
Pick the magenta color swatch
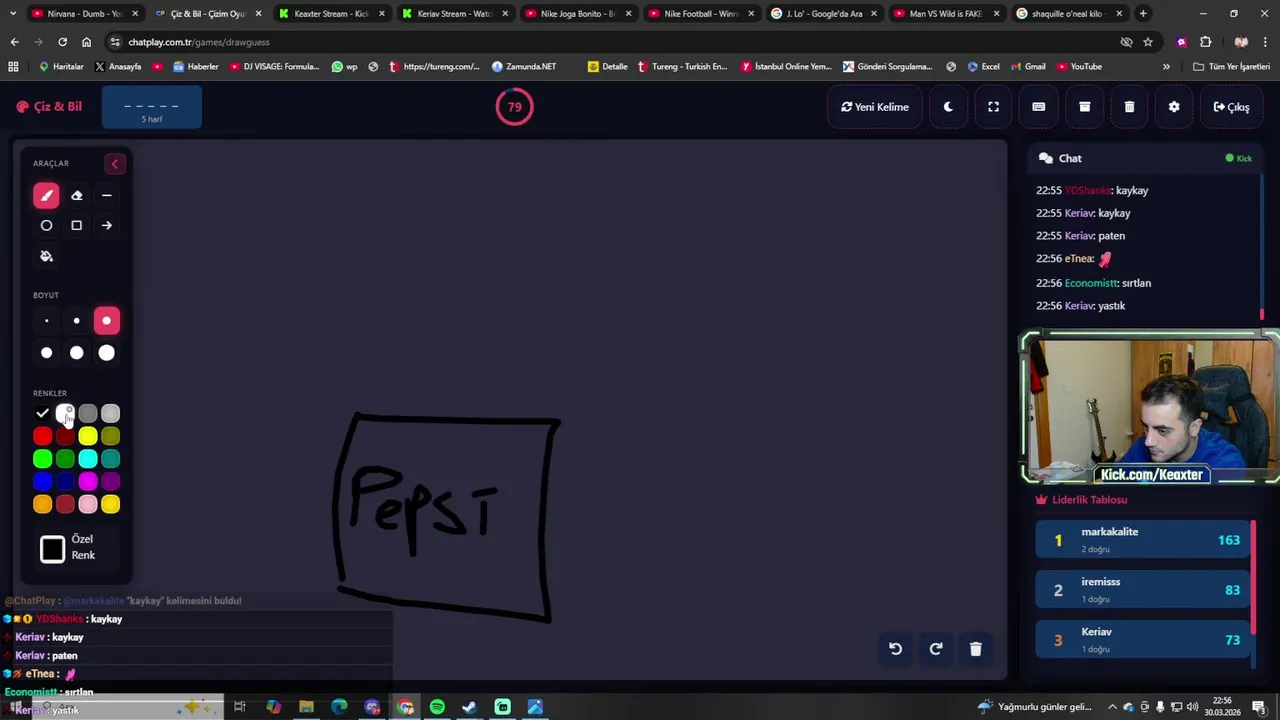coord(88,482)
